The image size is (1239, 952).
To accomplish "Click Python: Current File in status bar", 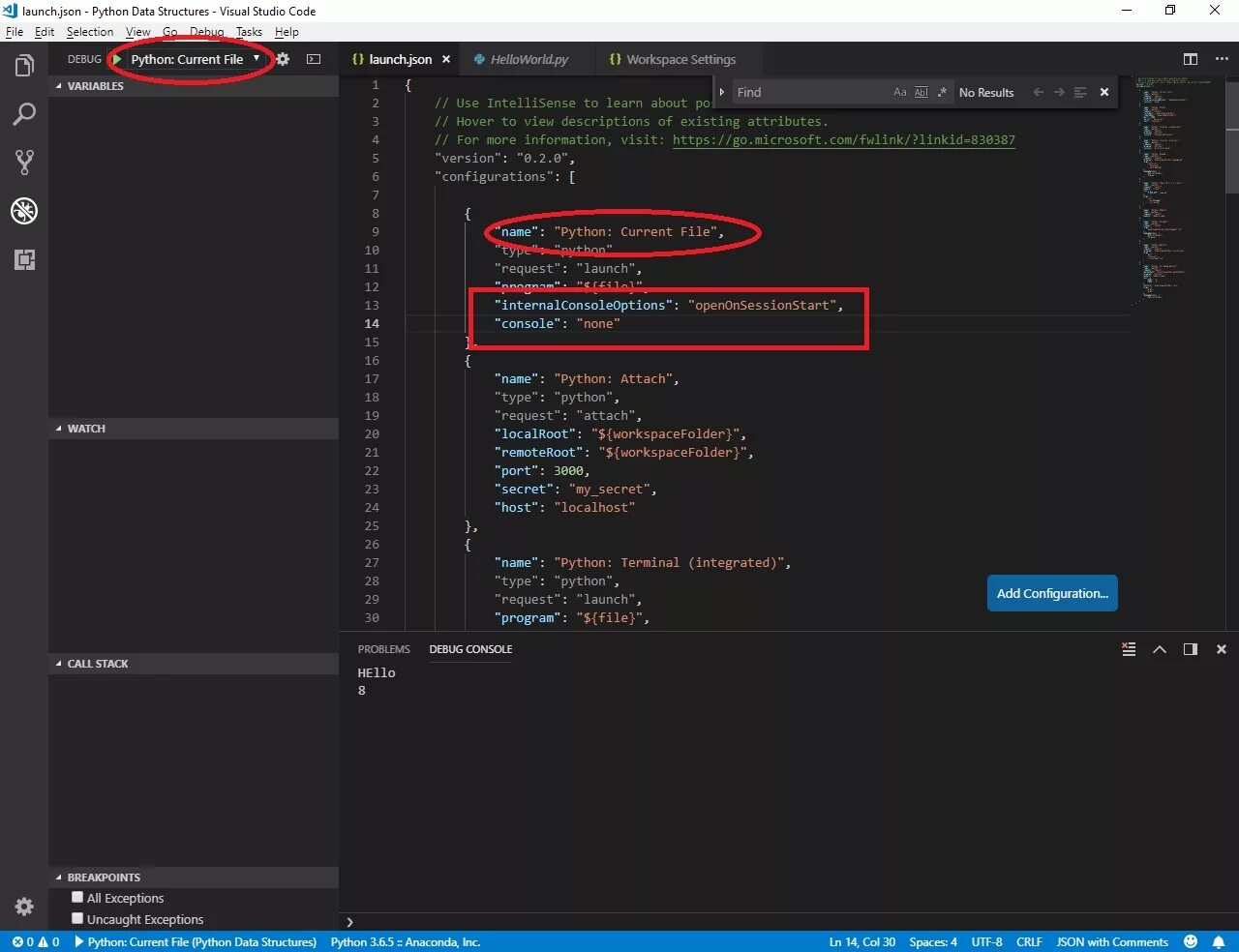I will pos(196,941).
